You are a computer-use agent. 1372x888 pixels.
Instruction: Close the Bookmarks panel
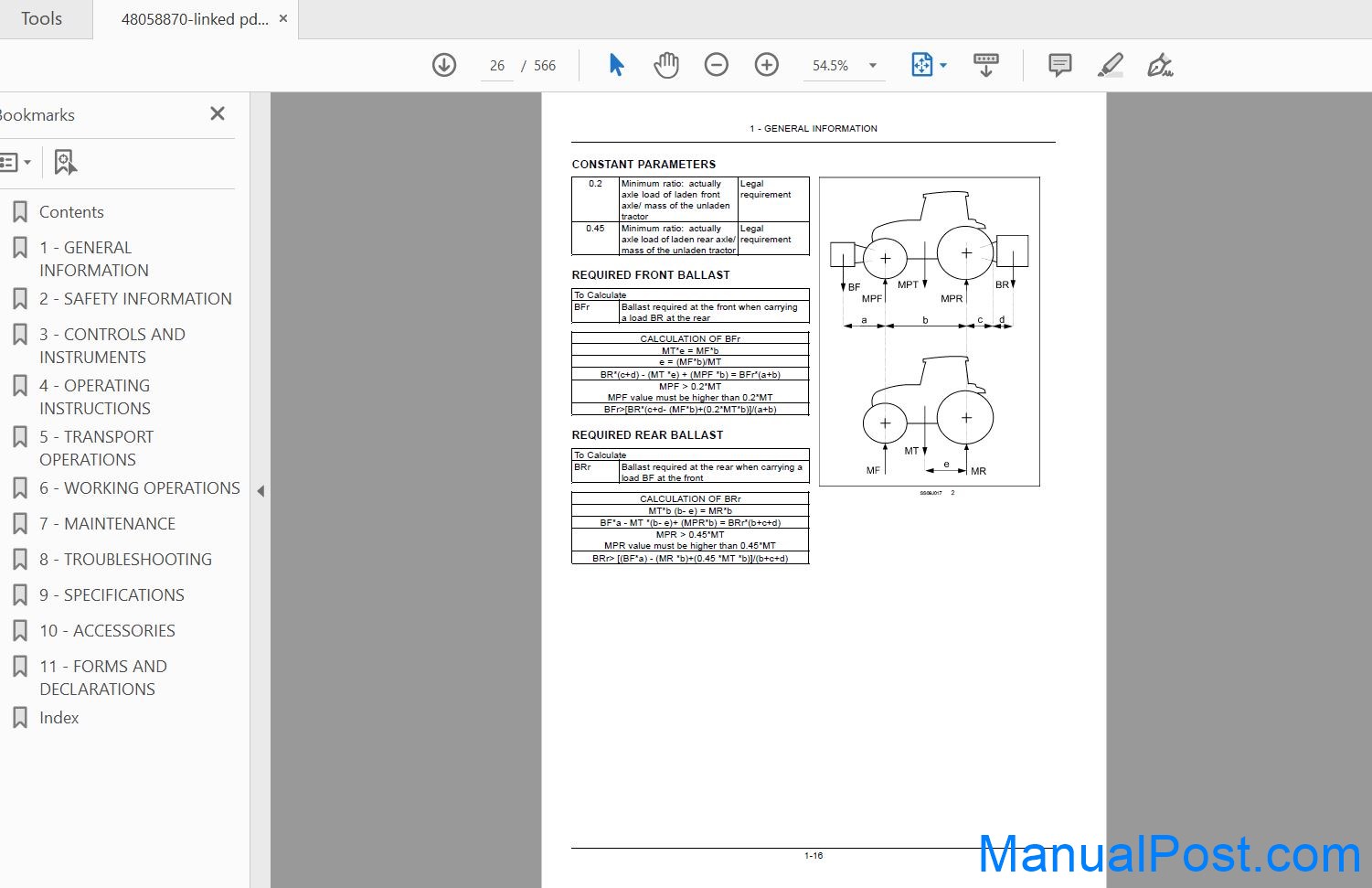pos(218,113)
